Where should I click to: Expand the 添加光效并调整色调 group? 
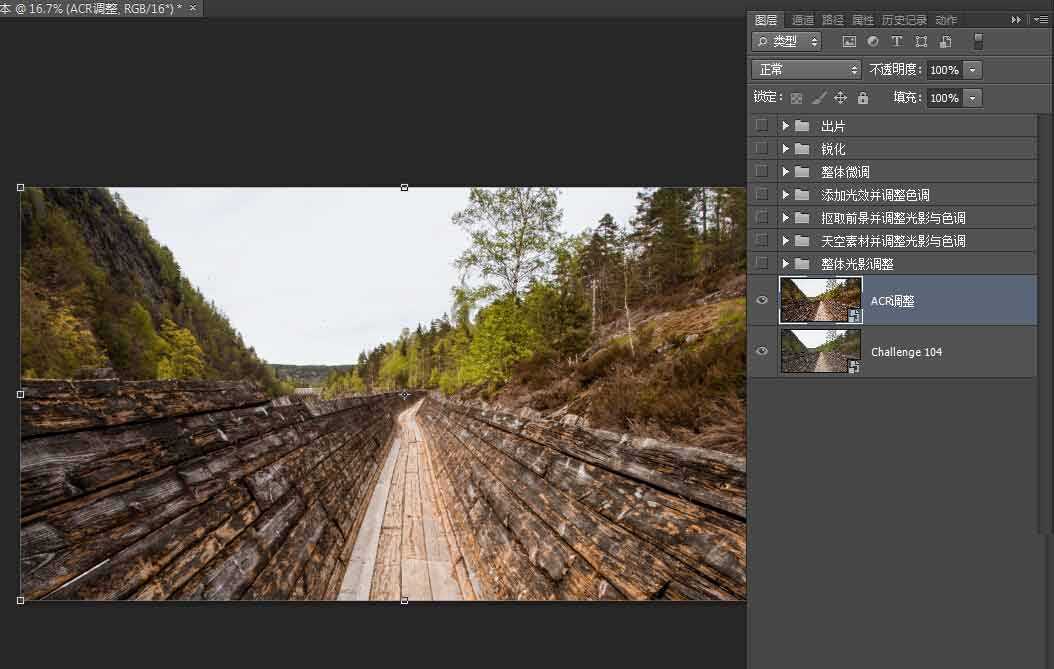[785, 194]
